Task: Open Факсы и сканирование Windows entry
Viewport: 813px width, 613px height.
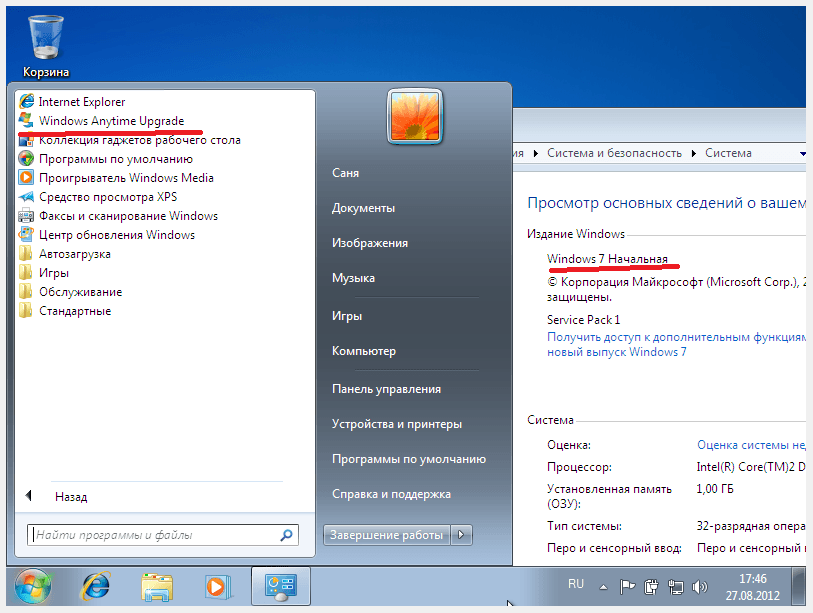Action: (129, 216)
